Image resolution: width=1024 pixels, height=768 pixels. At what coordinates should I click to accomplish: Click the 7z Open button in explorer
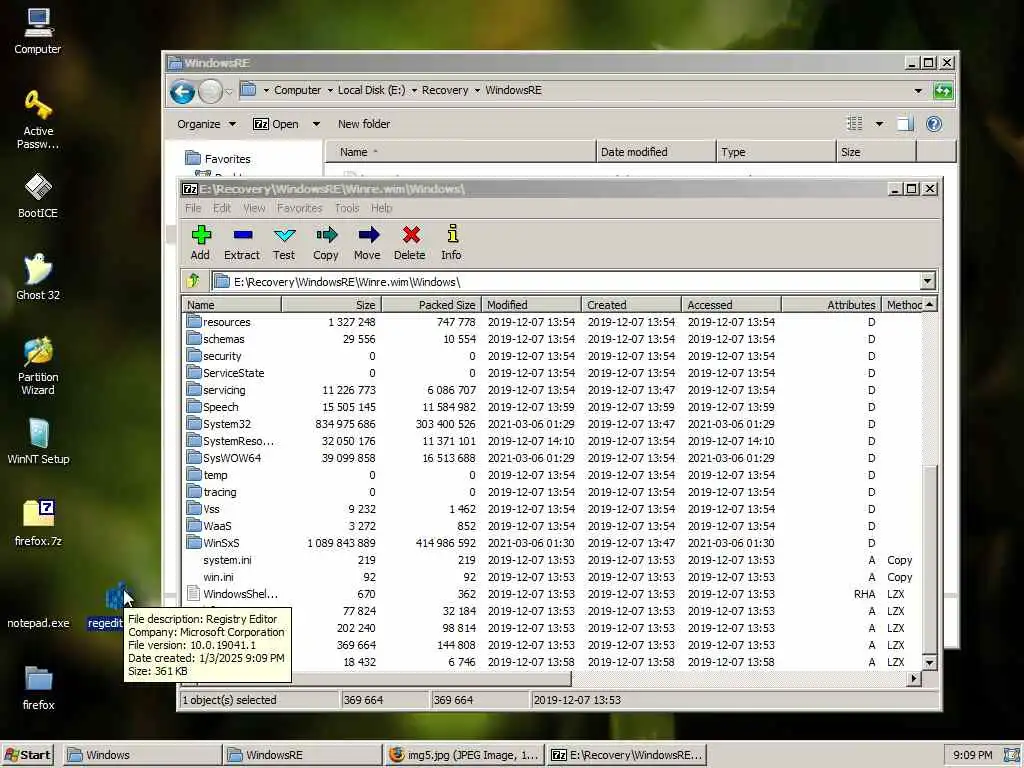click(x=276, y=124)
